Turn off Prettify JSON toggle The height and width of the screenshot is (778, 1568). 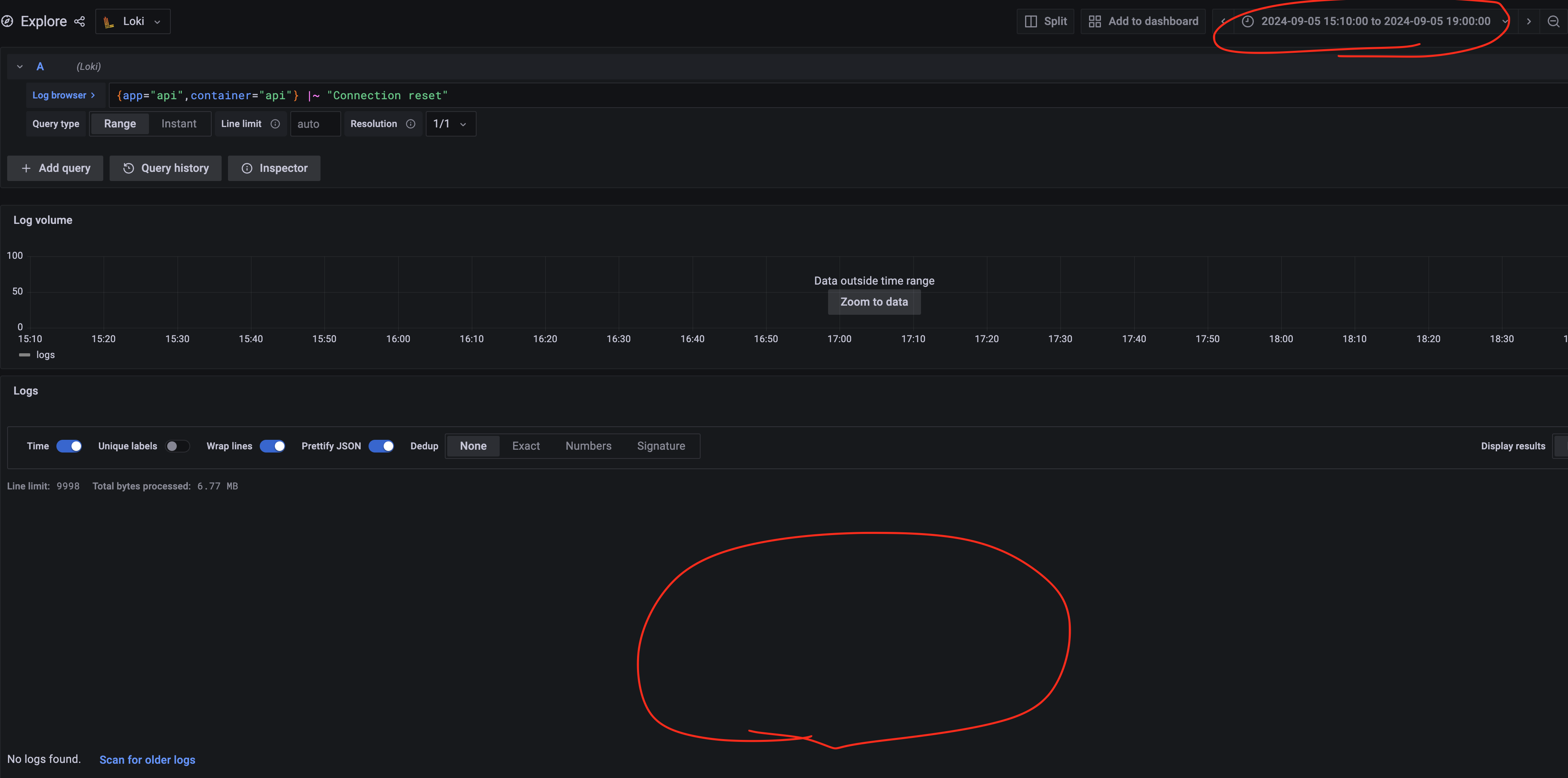(x=381, y=446)
